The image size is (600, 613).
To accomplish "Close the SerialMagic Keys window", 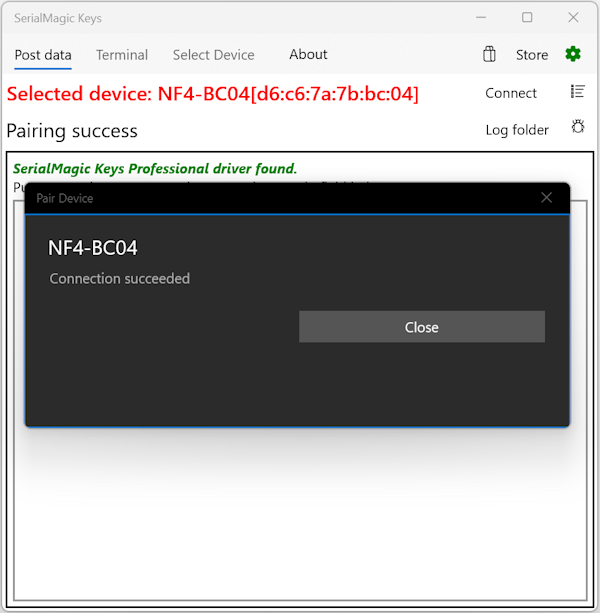I will 573,18.
